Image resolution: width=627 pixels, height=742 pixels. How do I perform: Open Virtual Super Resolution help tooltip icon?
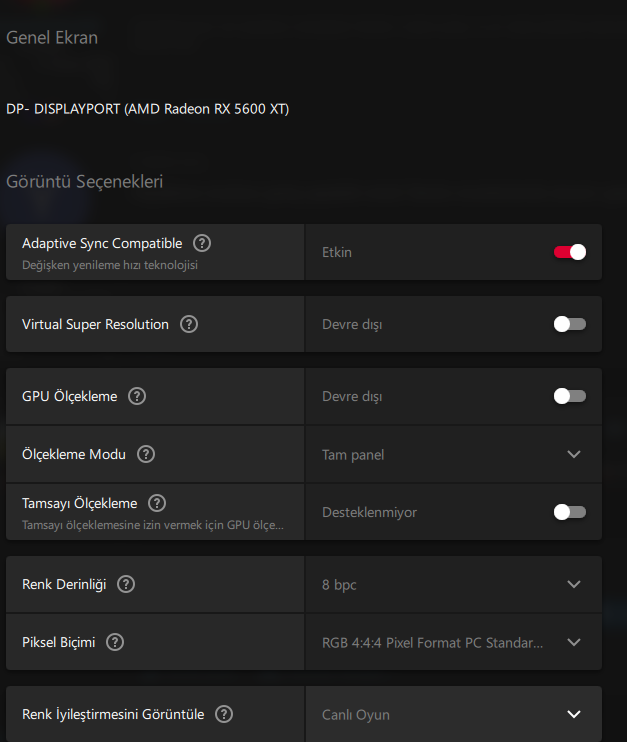pos(188,324)
